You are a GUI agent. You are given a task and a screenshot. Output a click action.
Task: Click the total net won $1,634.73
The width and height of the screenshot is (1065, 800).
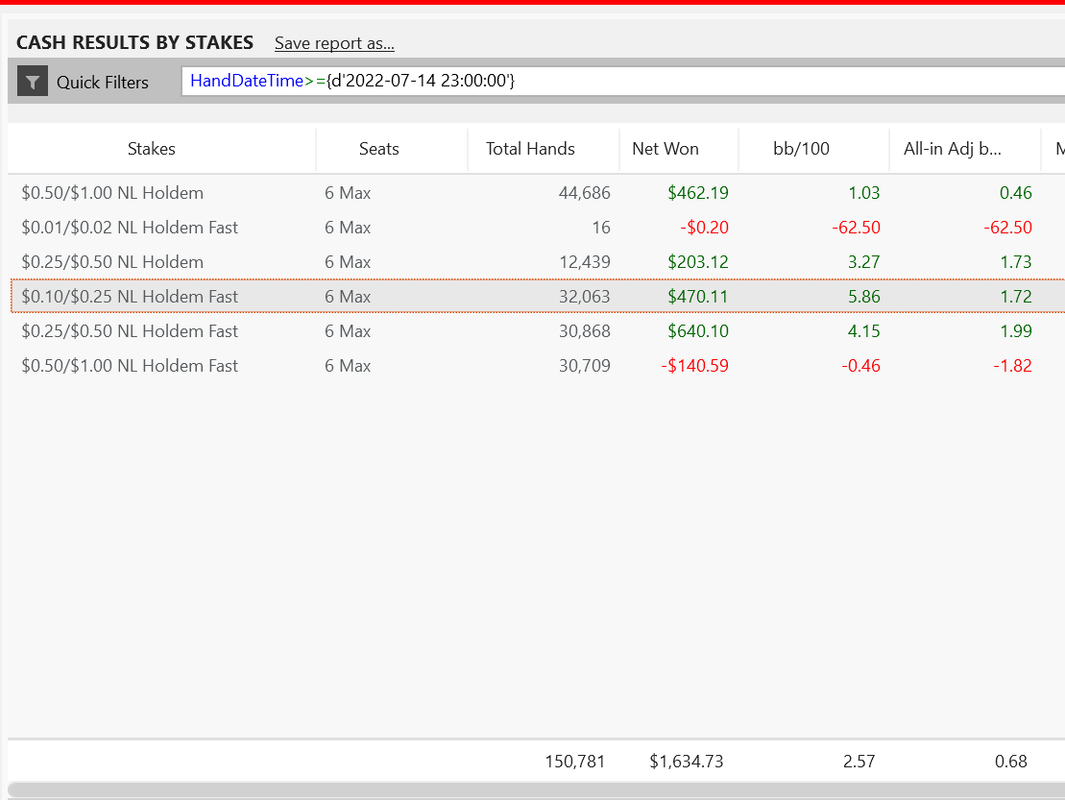coord(686,761)
